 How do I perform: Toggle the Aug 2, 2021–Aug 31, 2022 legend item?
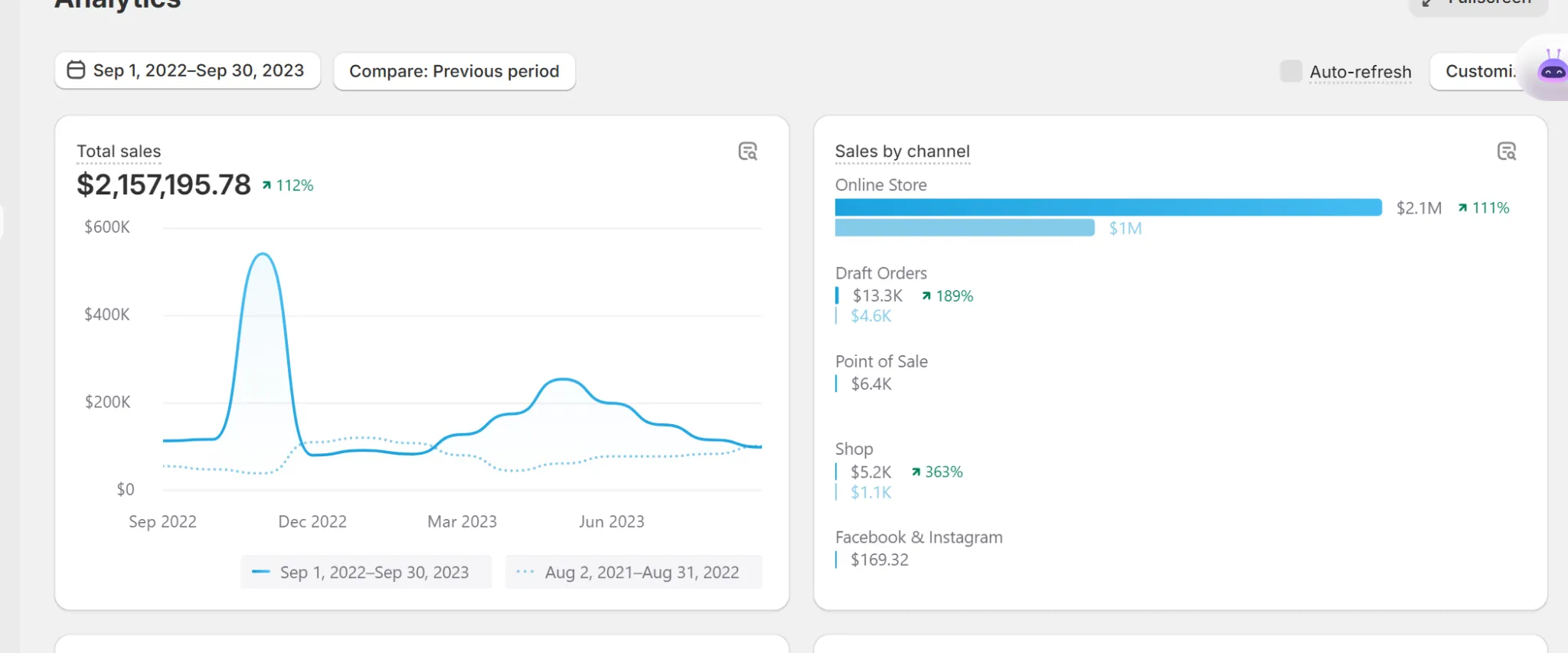633,573
